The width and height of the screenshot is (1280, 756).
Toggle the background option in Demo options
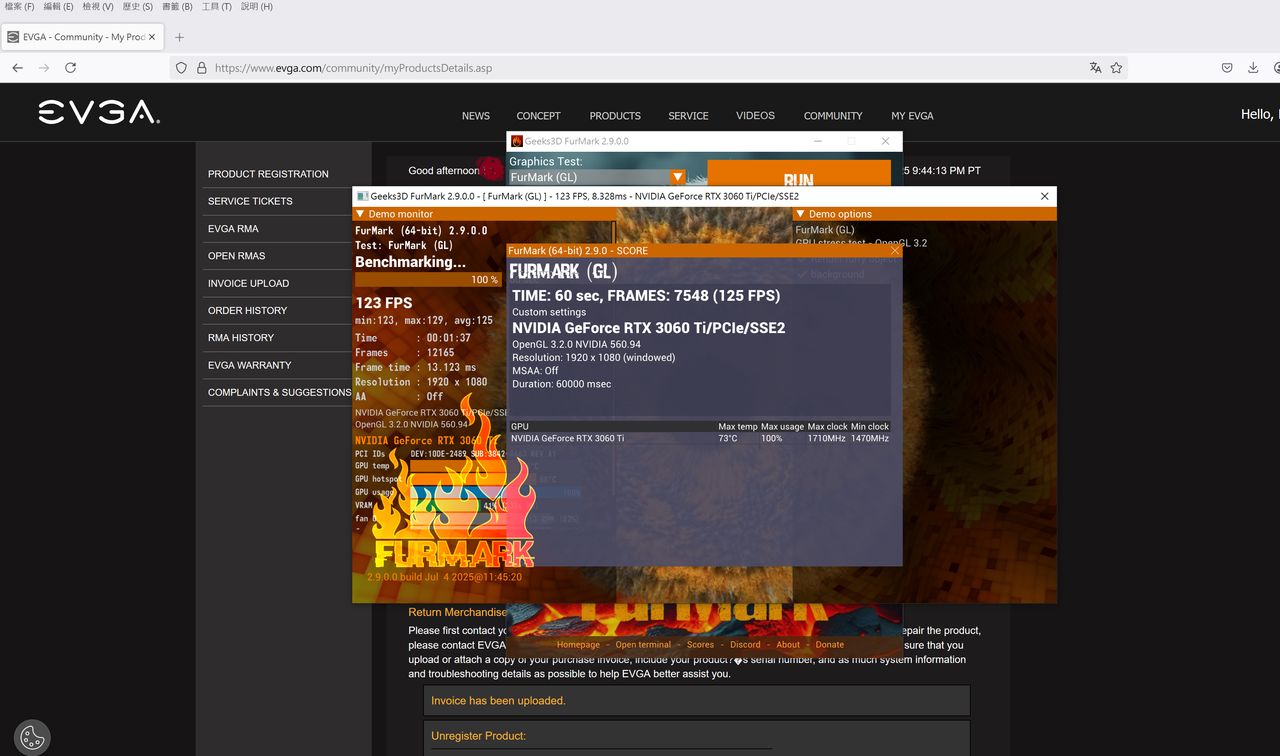tap(830, 274)
